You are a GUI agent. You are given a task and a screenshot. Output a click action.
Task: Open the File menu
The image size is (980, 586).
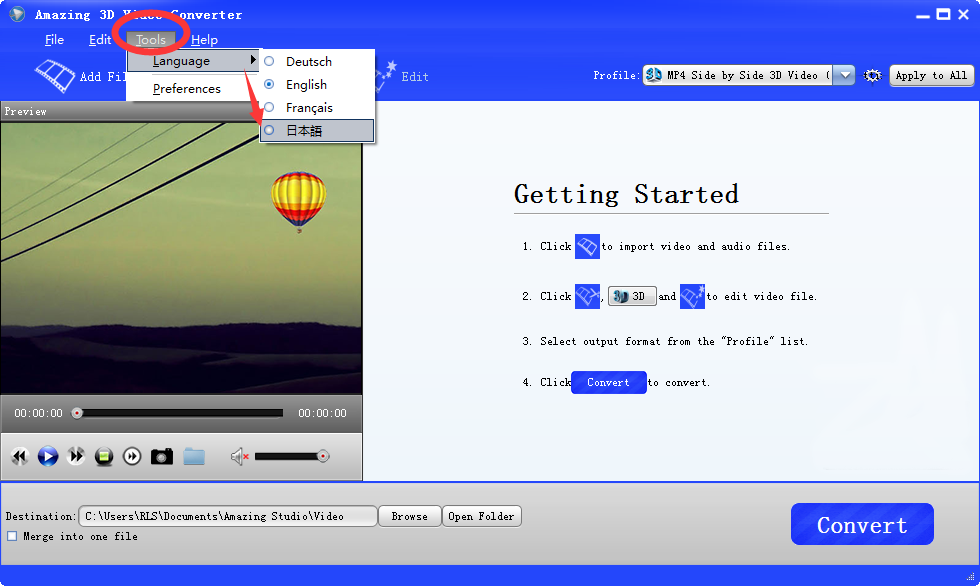click(x=54, y=40)
